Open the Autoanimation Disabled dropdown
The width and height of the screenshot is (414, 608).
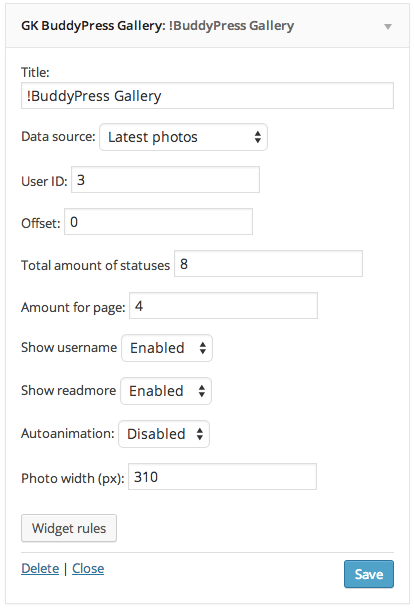(164, 434)
